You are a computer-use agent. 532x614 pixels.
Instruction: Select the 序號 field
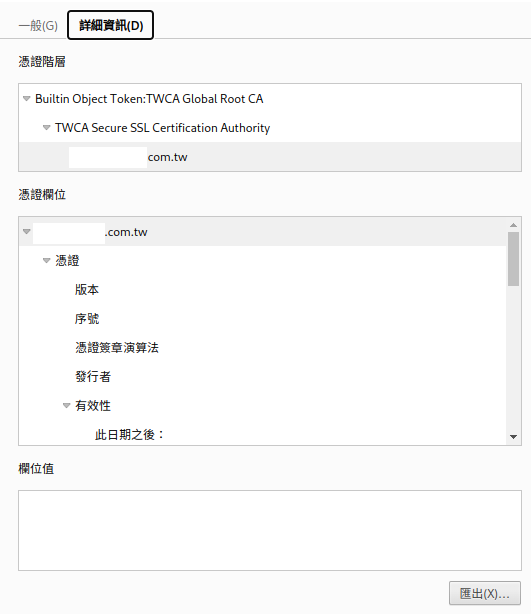(87, 319)
